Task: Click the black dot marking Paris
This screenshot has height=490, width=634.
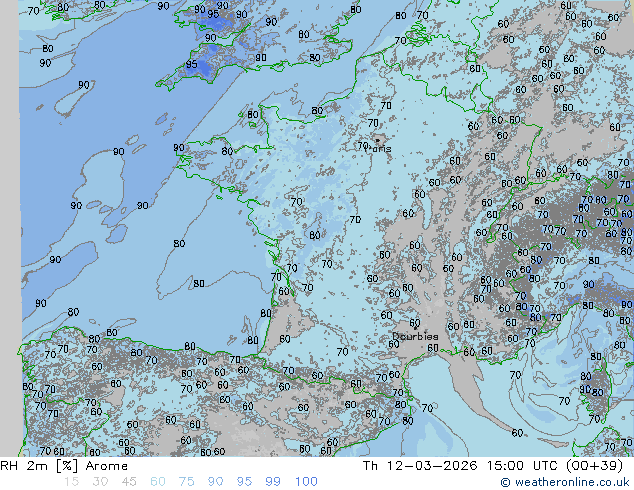Action: [378, 141]
